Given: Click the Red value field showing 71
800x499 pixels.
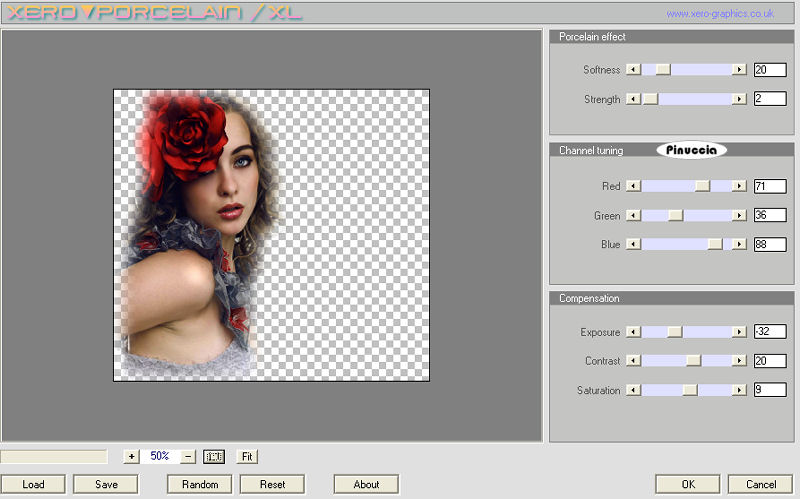Looking at the screenshot, I should [x=770, y=186].
